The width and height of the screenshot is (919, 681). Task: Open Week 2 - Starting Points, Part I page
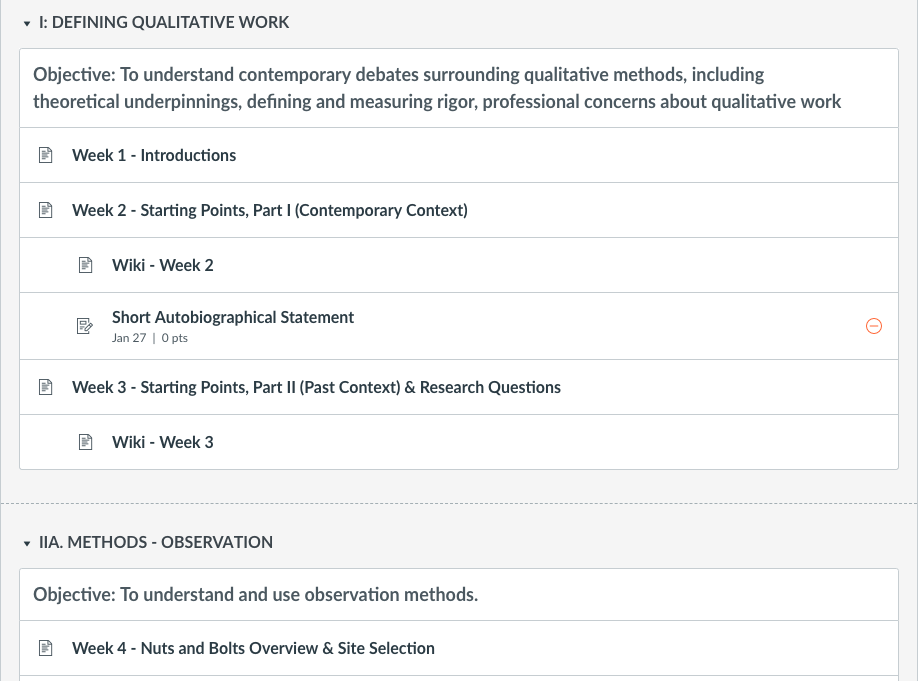point(269,210)
